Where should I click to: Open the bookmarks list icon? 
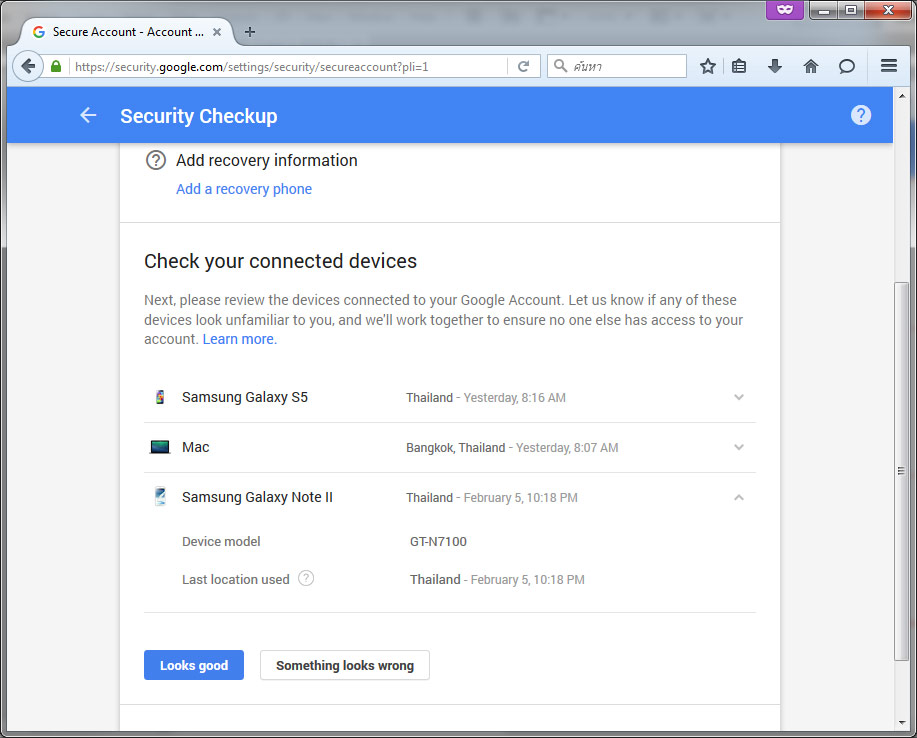739,66
